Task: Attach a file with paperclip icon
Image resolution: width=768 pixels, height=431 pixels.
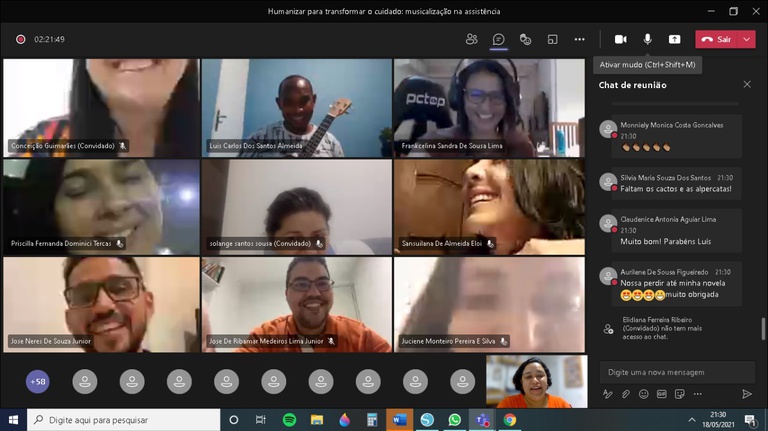Action: tap(625, 394)
